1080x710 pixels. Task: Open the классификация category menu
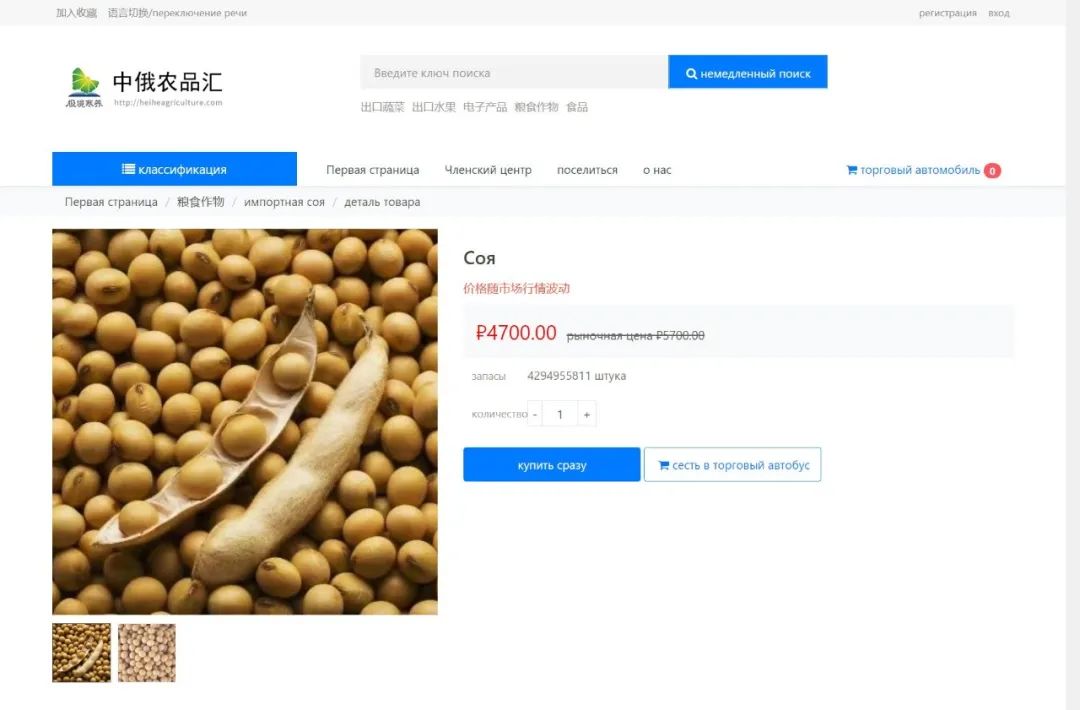(174, 169)
